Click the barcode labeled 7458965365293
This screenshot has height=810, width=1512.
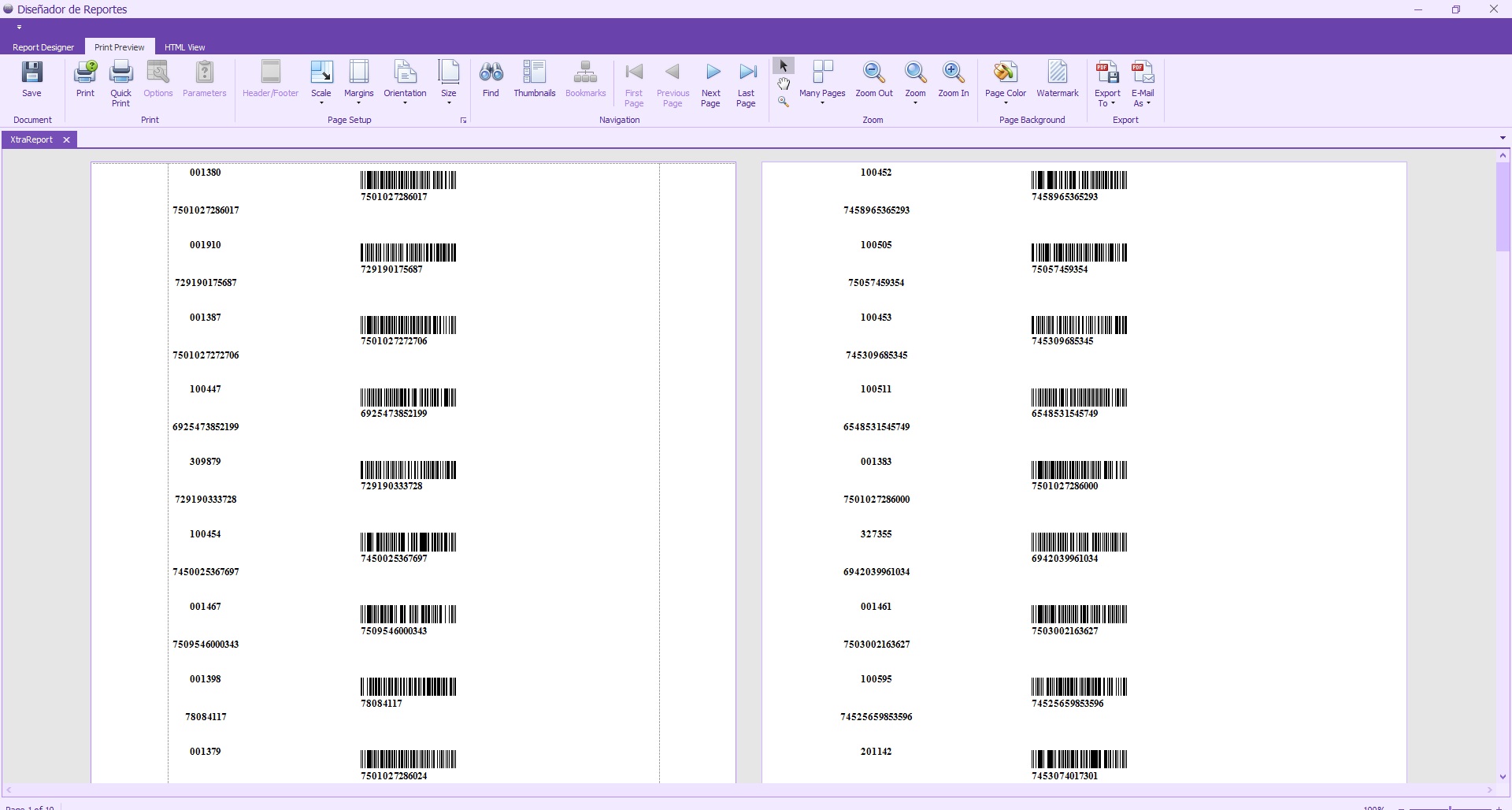click(x=1079, y=180)
